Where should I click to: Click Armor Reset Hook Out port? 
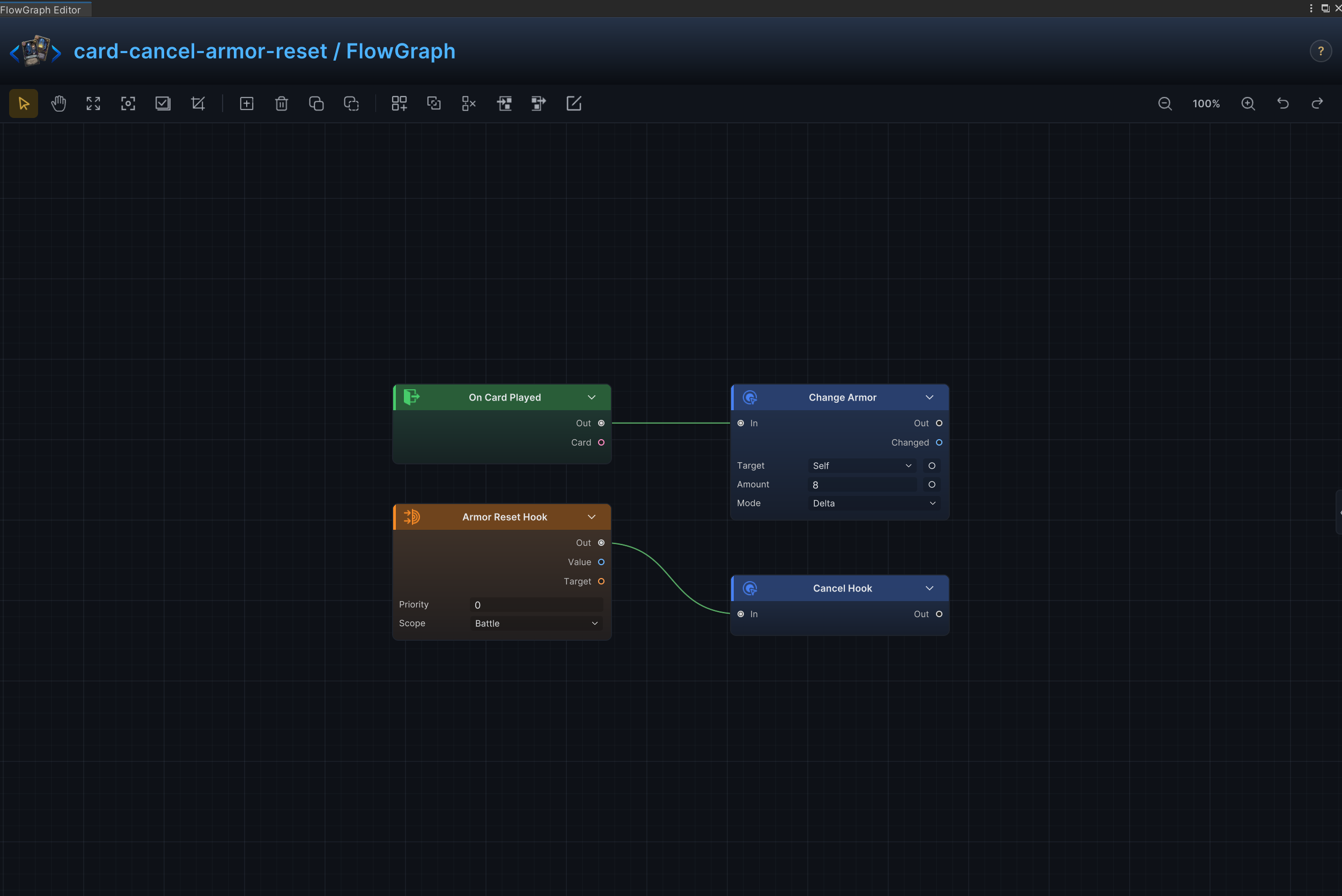point(601,543)
